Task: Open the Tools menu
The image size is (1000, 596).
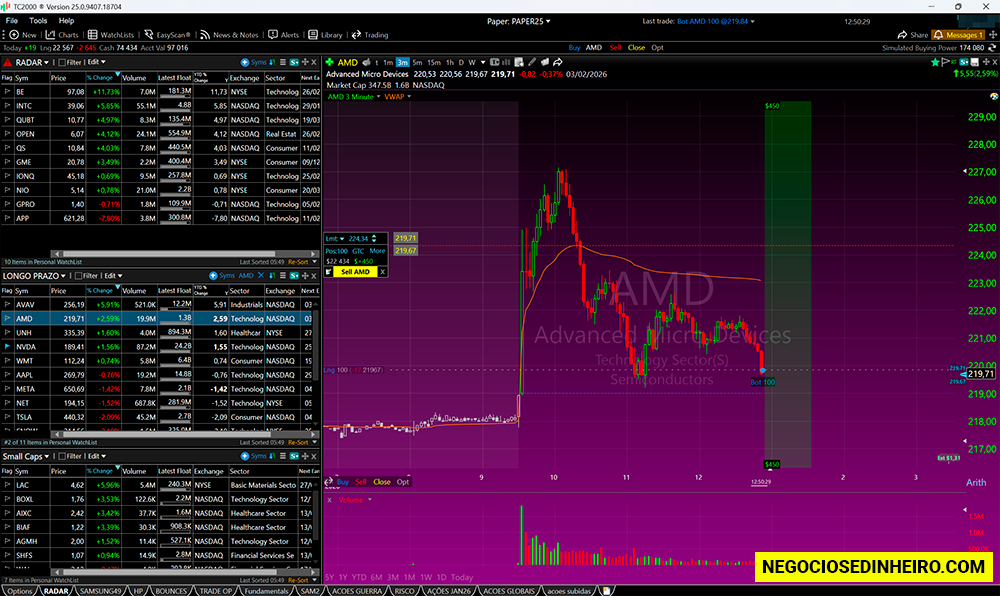Action: [x=38, y=20]
